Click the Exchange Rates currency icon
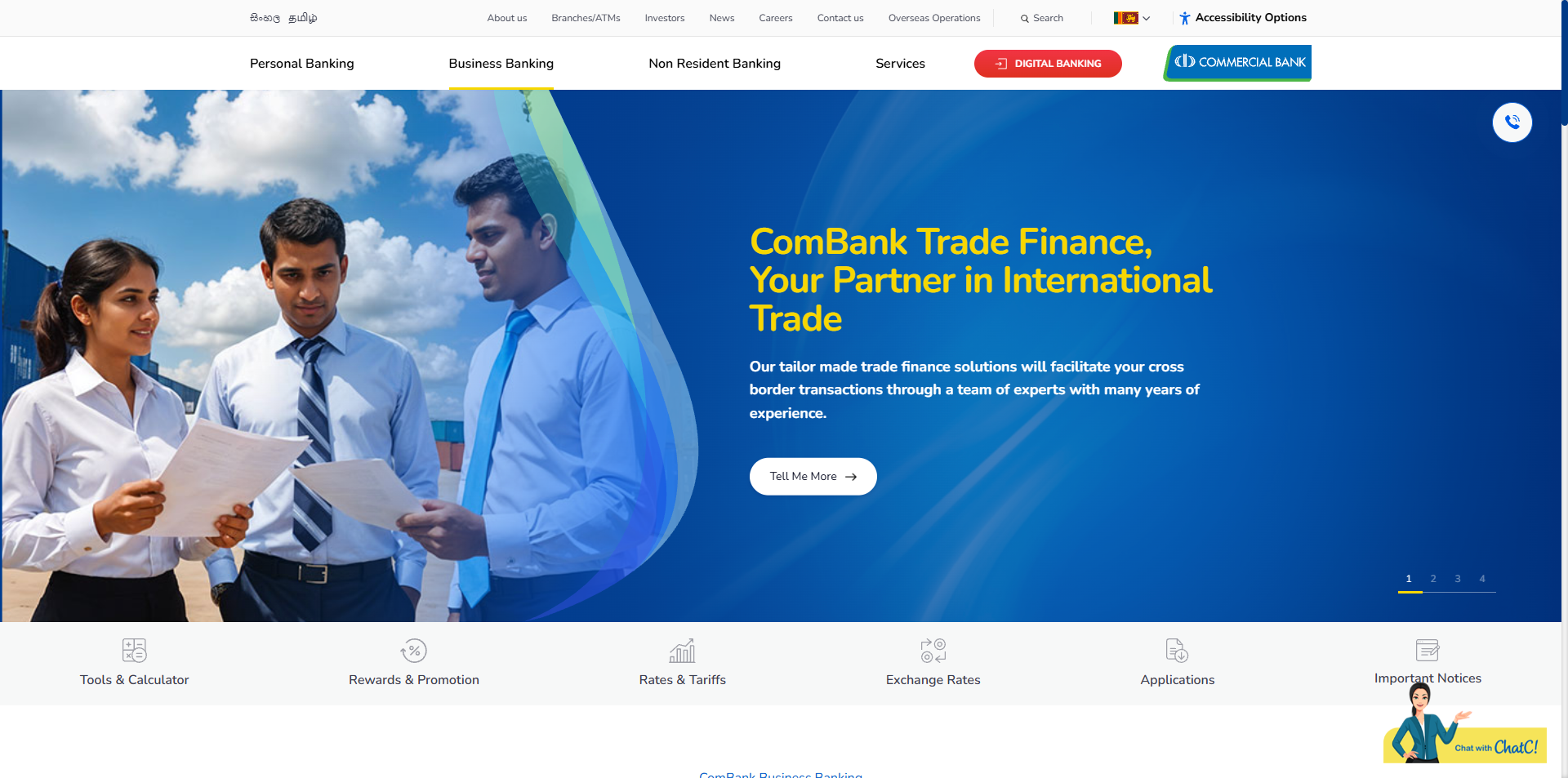Screen dimensions: 1568x778 tap(933, 651)
